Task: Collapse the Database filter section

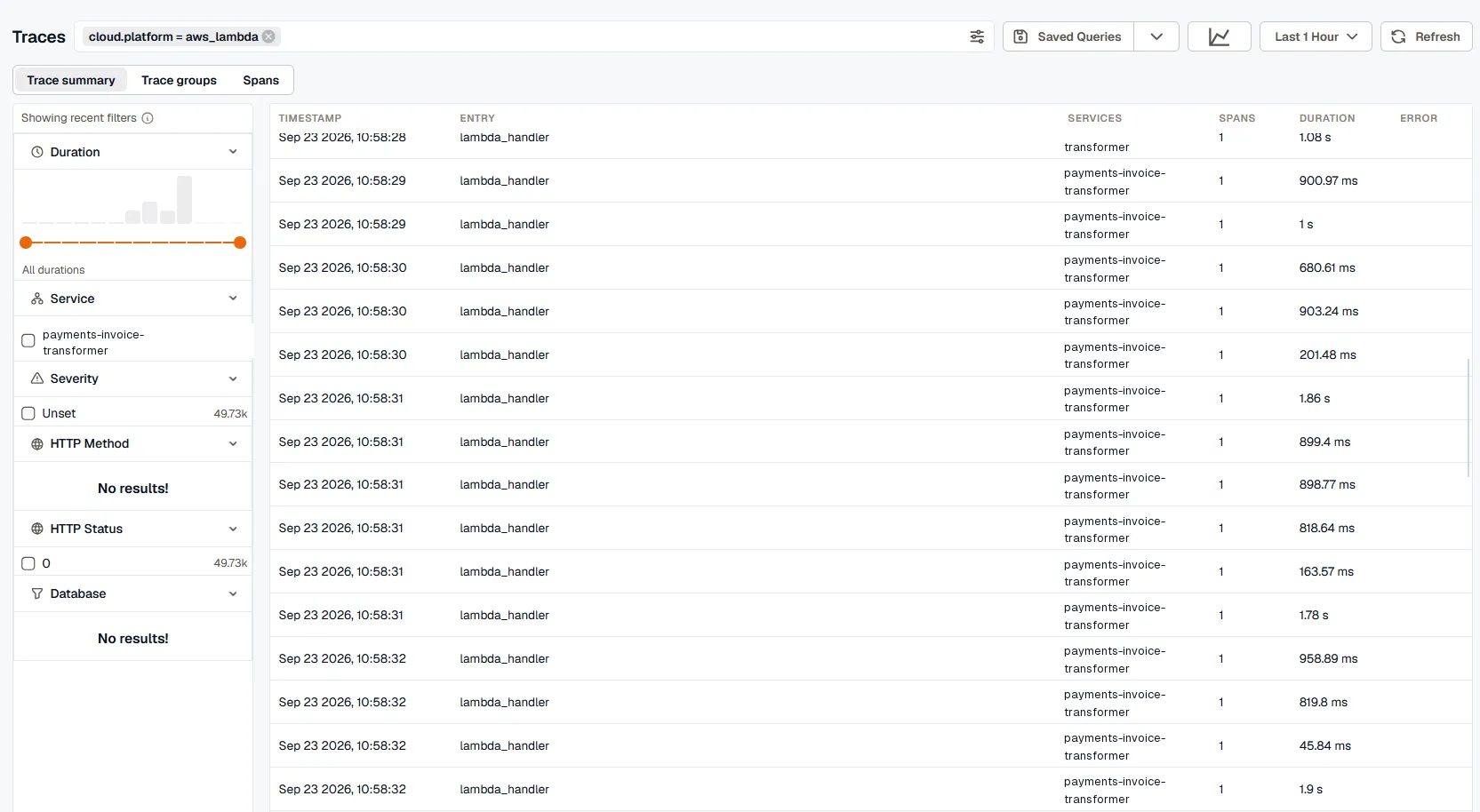Action: point(233,593)
